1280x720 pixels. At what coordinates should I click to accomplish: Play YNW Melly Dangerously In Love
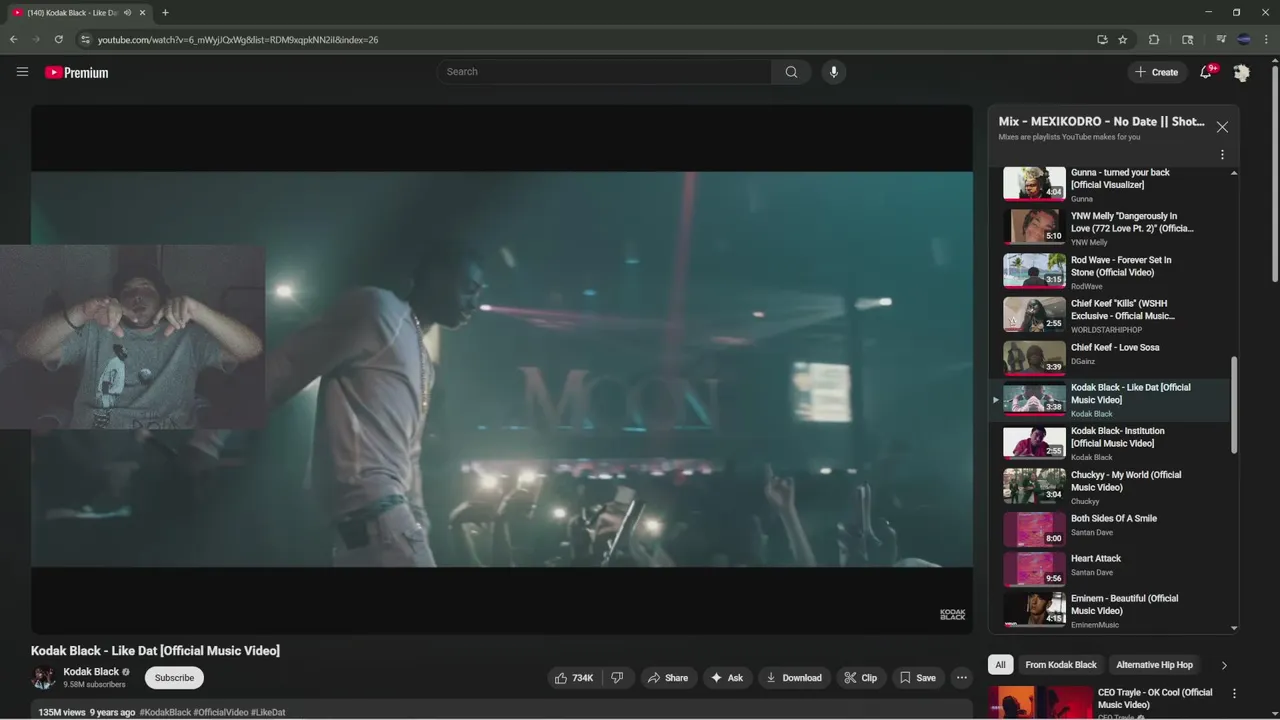pos(1109,228)
